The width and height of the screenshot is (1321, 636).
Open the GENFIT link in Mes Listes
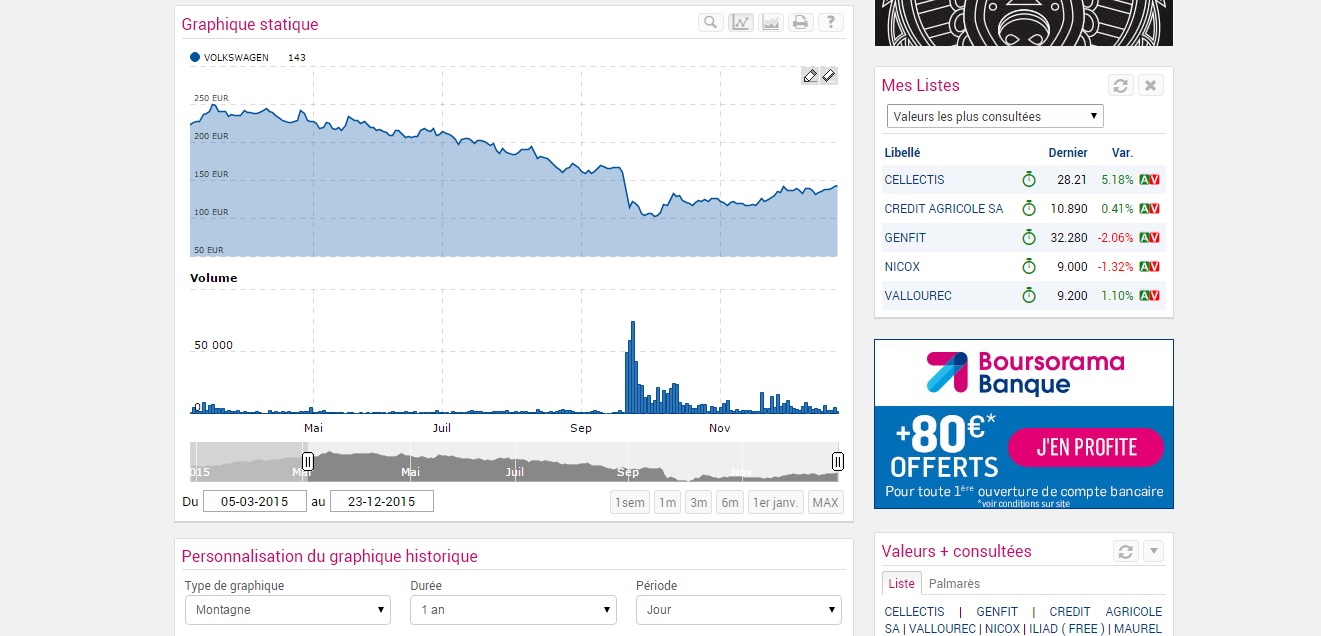click(x=905, y=238)
